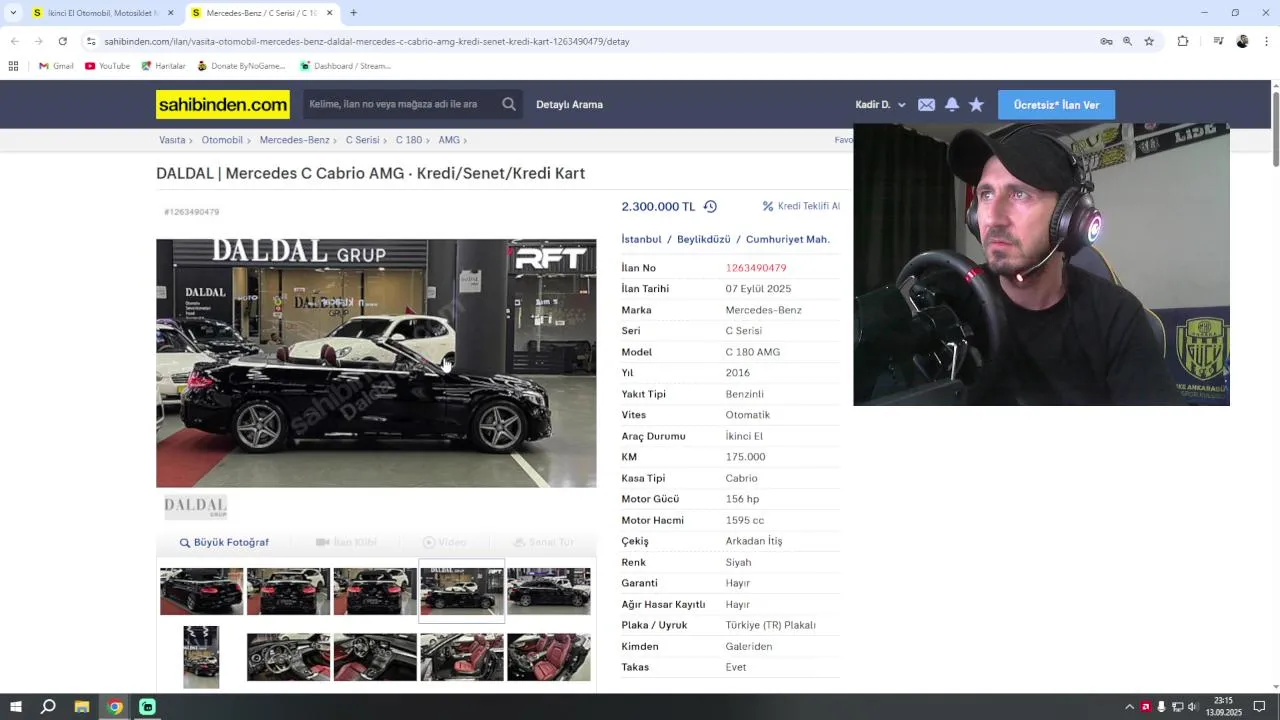This screenshot has width=1280, height=720.
Task: Click Kredi Teklifi Al link
Action: [801, 206]
